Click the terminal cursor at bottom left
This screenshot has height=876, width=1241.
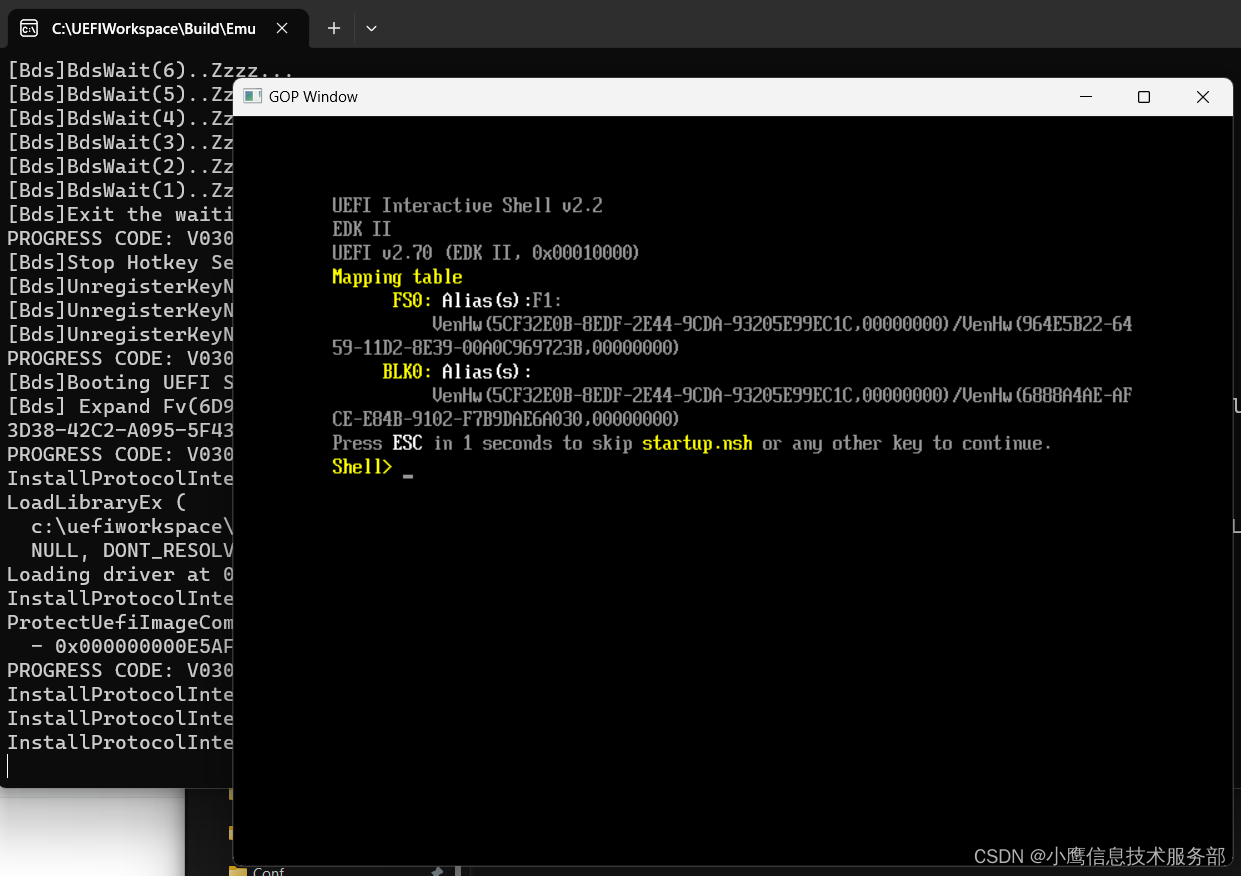8,766
